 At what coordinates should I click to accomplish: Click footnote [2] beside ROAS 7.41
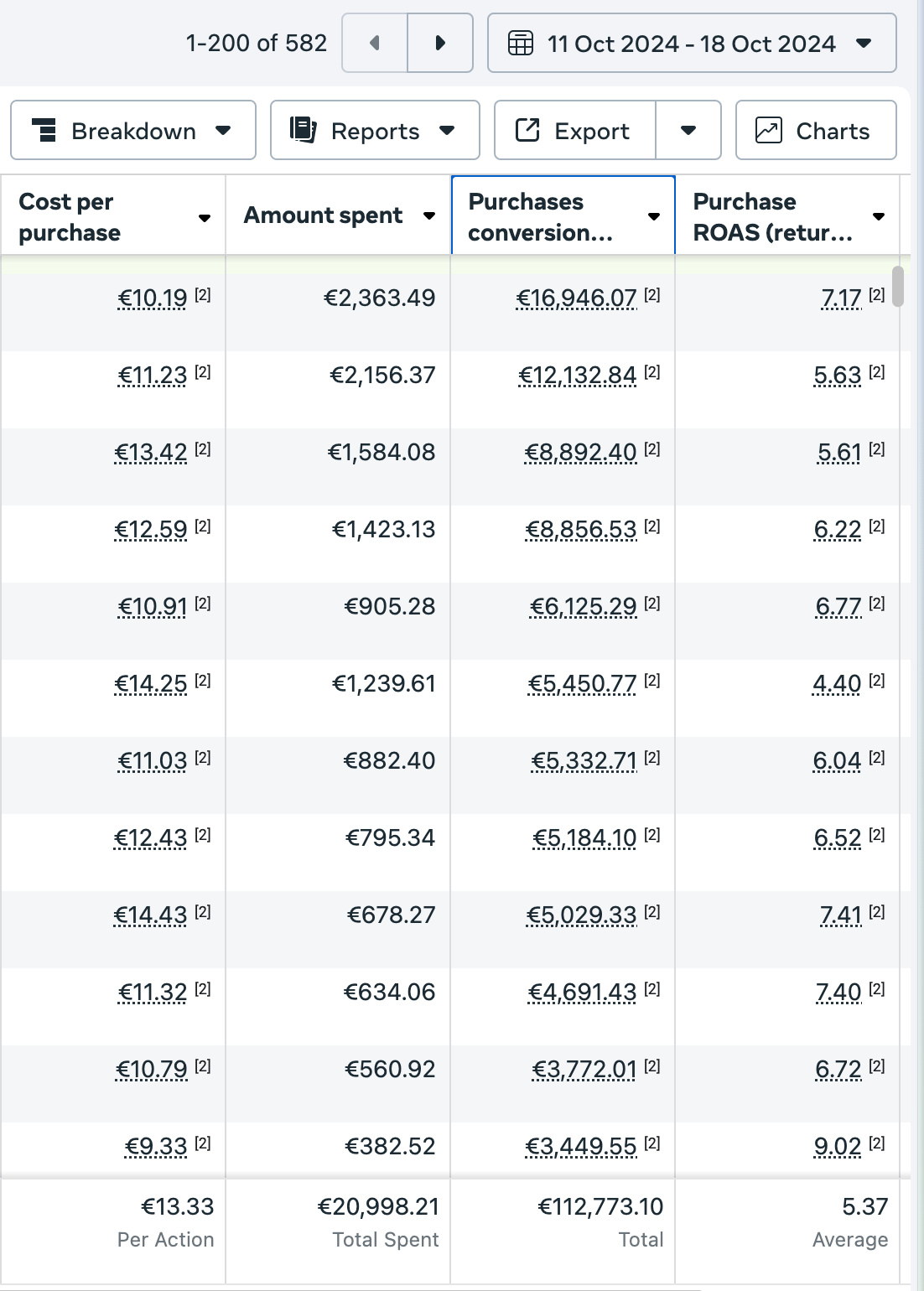tap(877, 911)
